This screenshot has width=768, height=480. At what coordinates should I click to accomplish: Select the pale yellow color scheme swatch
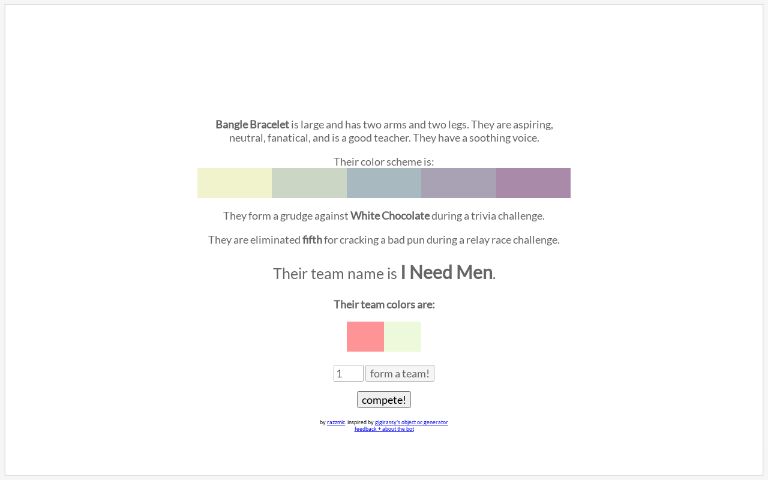[x=235, y=183]
